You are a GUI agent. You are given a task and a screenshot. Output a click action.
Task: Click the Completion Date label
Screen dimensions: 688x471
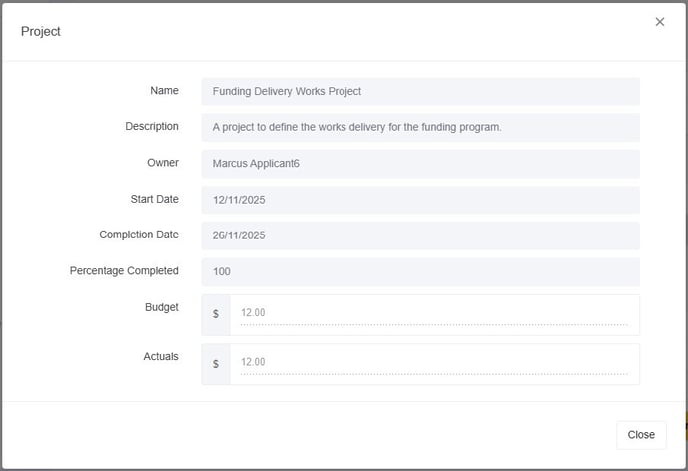coord(139,235)
